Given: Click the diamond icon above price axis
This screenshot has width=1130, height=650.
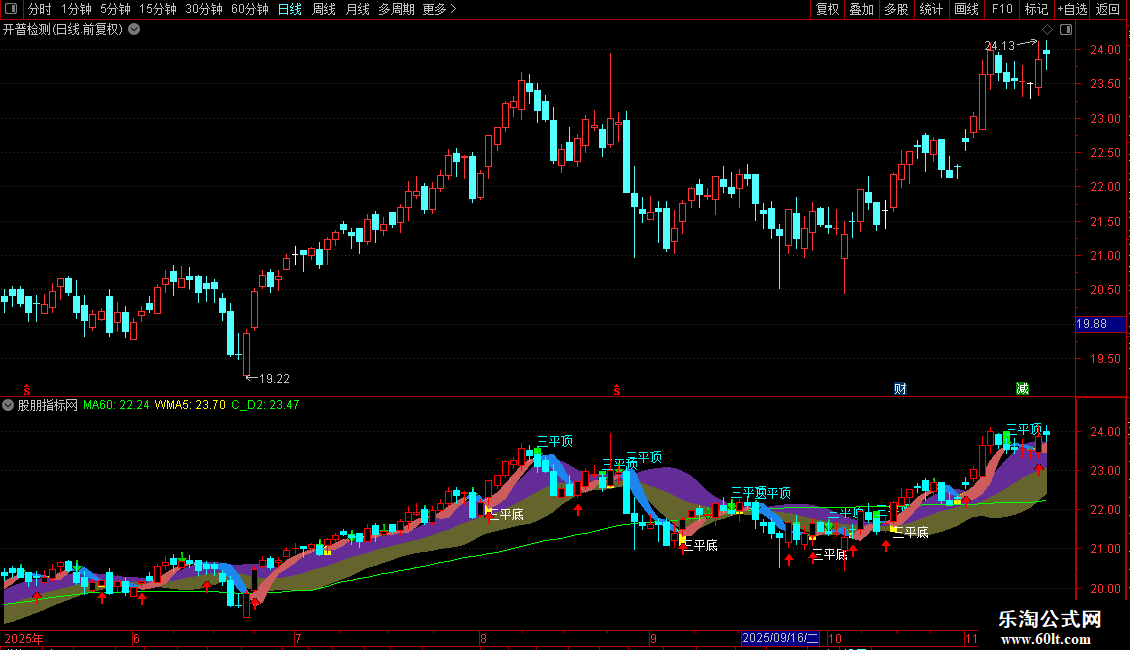Looking at the screenshot, I should click(1047, 30).
